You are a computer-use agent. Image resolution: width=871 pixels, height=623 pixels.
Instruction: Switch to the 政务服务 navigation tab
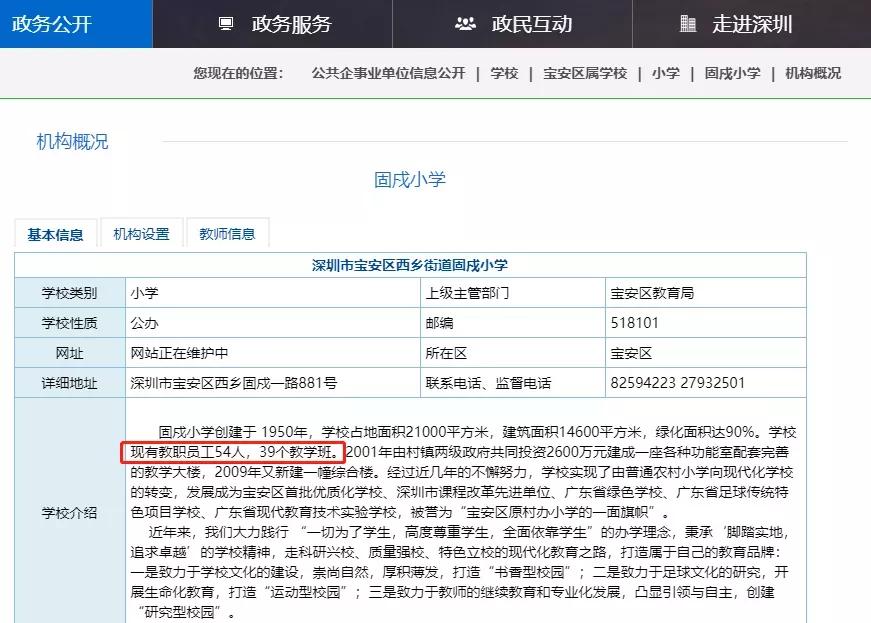tap(290, 24)
